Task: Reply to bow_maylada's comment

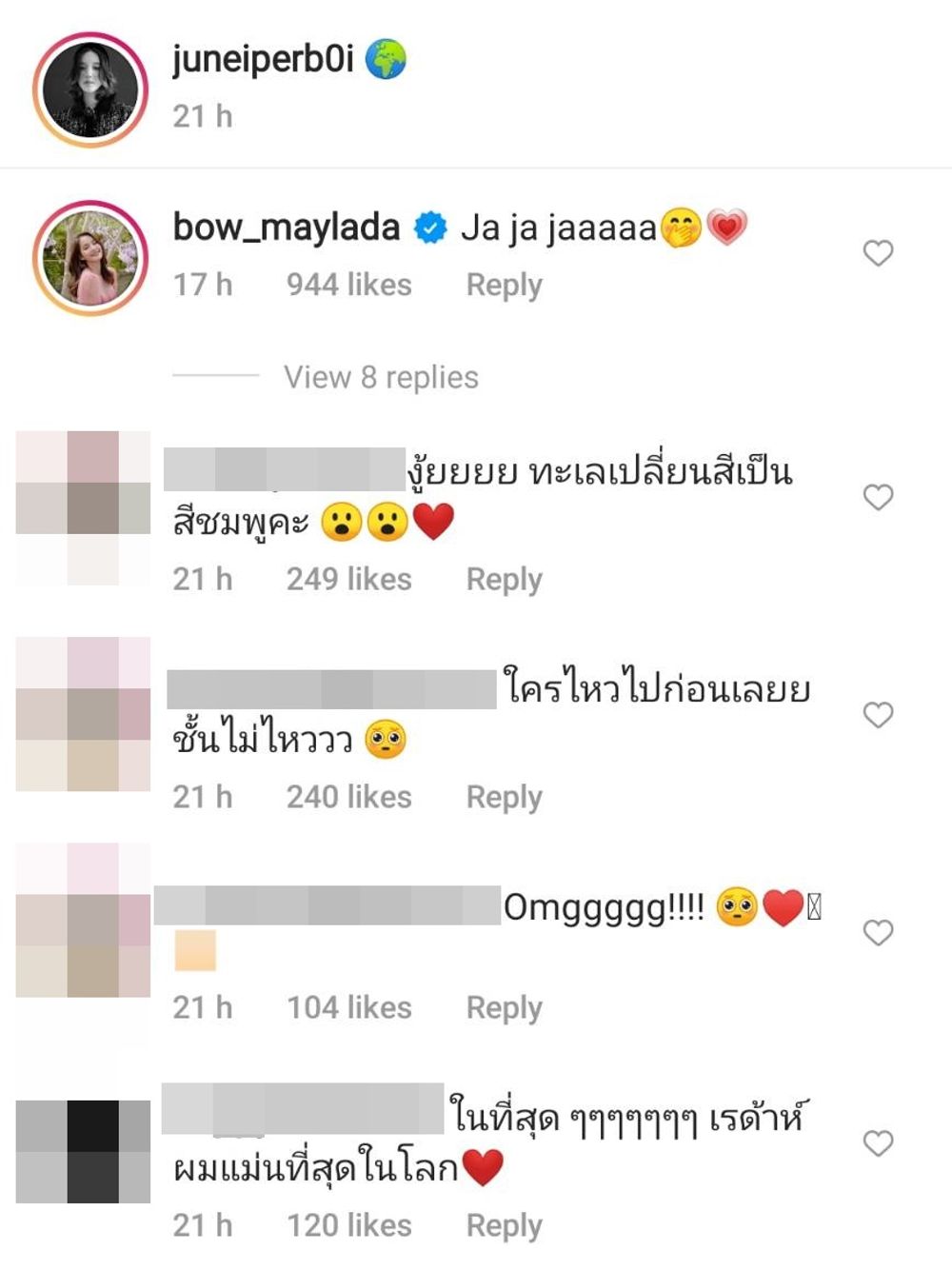Action: (504, 285)
